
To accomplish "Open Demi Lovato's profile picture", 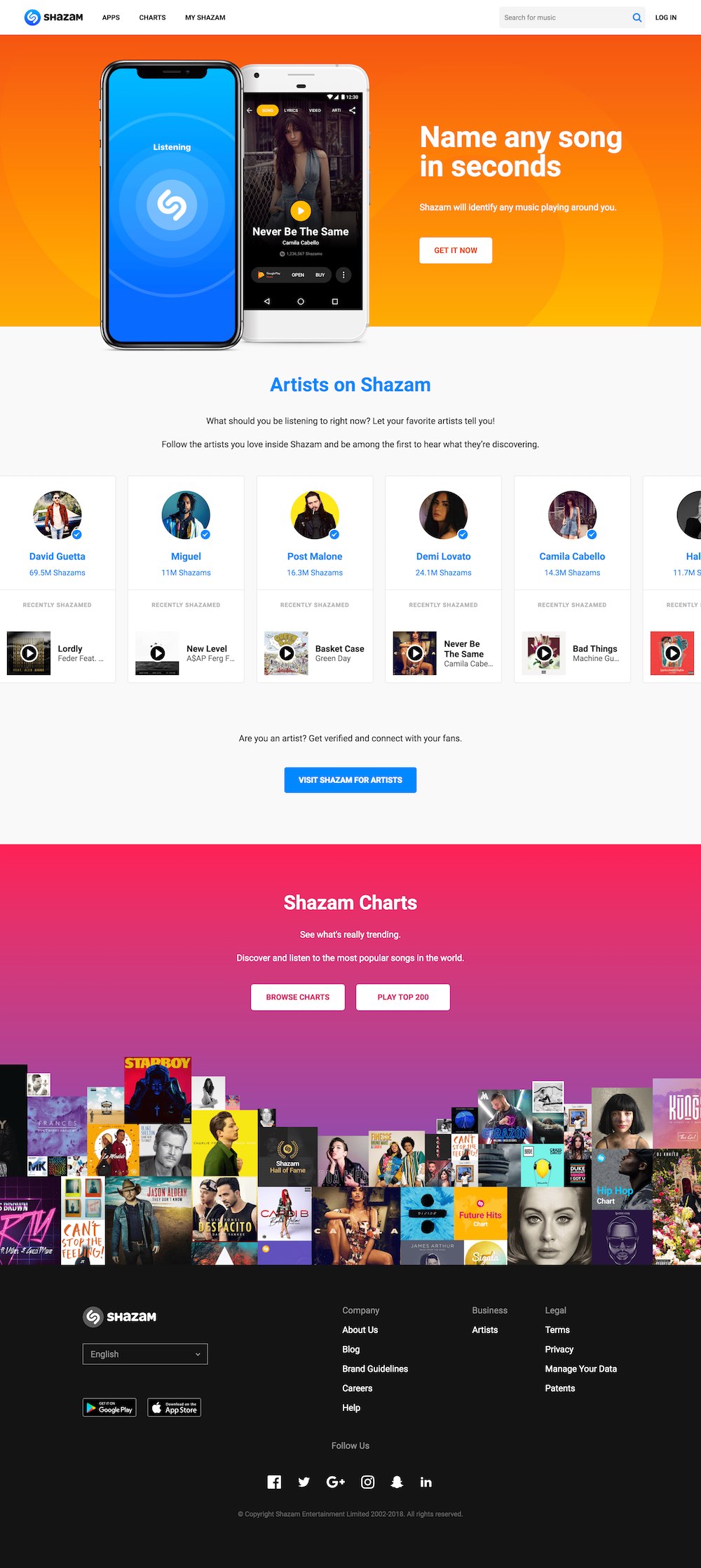I will (x=443, y=515).
